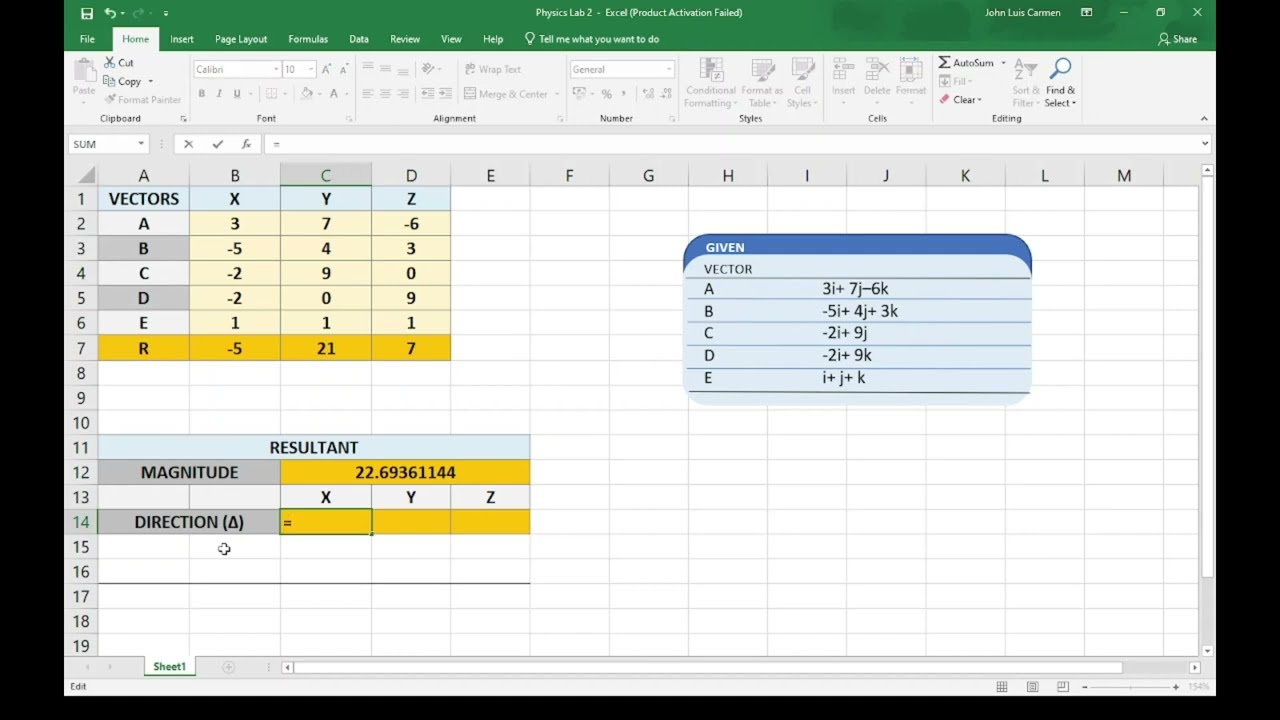Click the Decrease Font Size icon
Viewport: 1280px width, 720px height.
coord(344,69)
